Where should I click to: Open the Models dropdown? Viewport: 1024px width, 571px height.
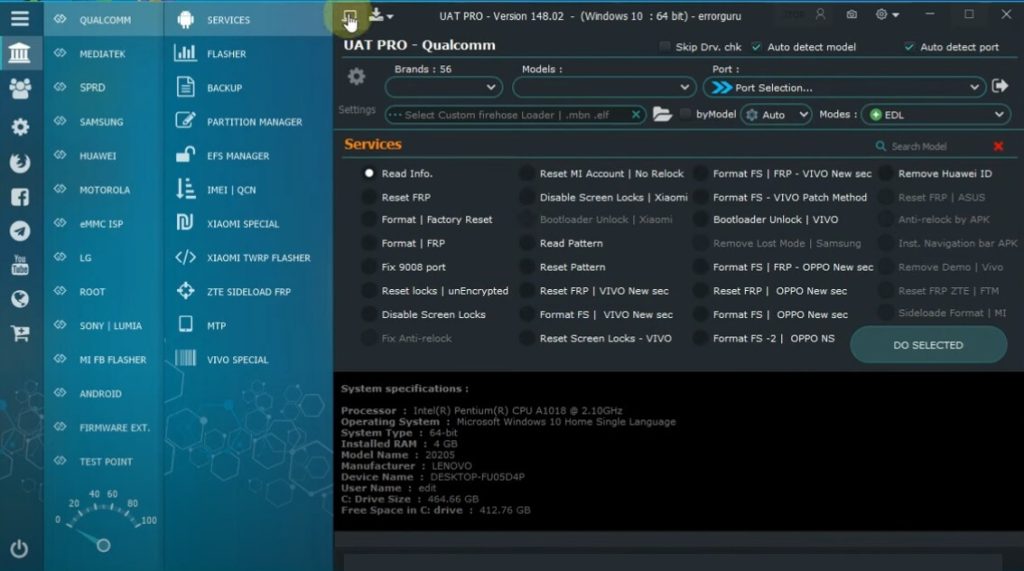point(603,87)
